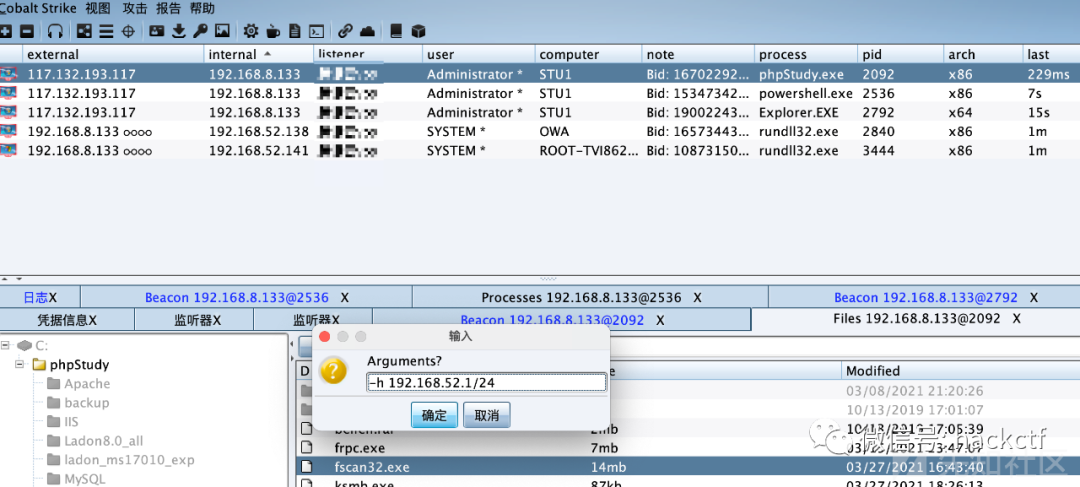Select the ladon_ms17010_exp folder in tree

[121, 460]
